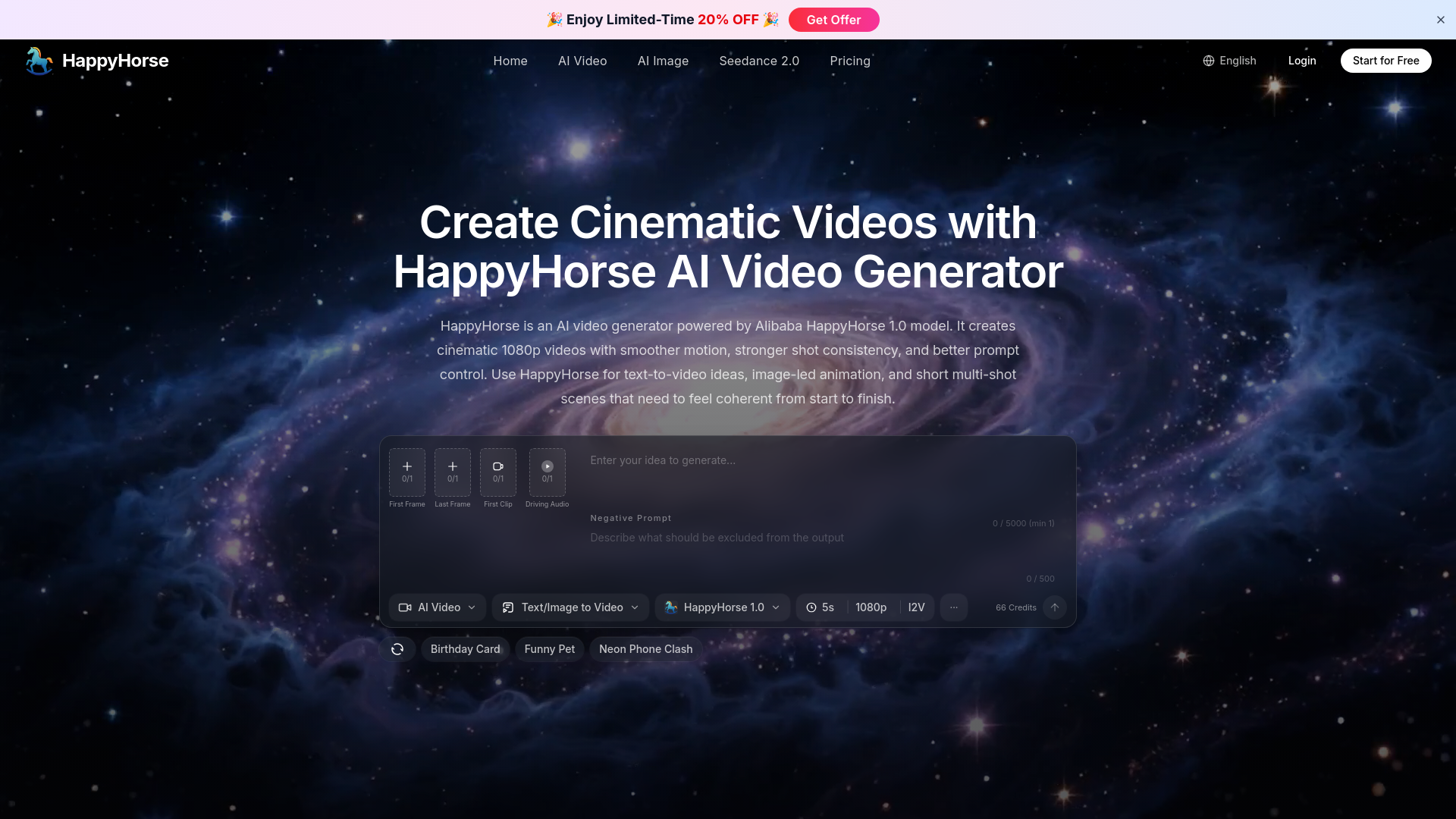Open Text/Image to Video dropdown
Image resolution: width=1456 pixels, height=819 pixels.
pyautogui.click(x=570, y=607)
